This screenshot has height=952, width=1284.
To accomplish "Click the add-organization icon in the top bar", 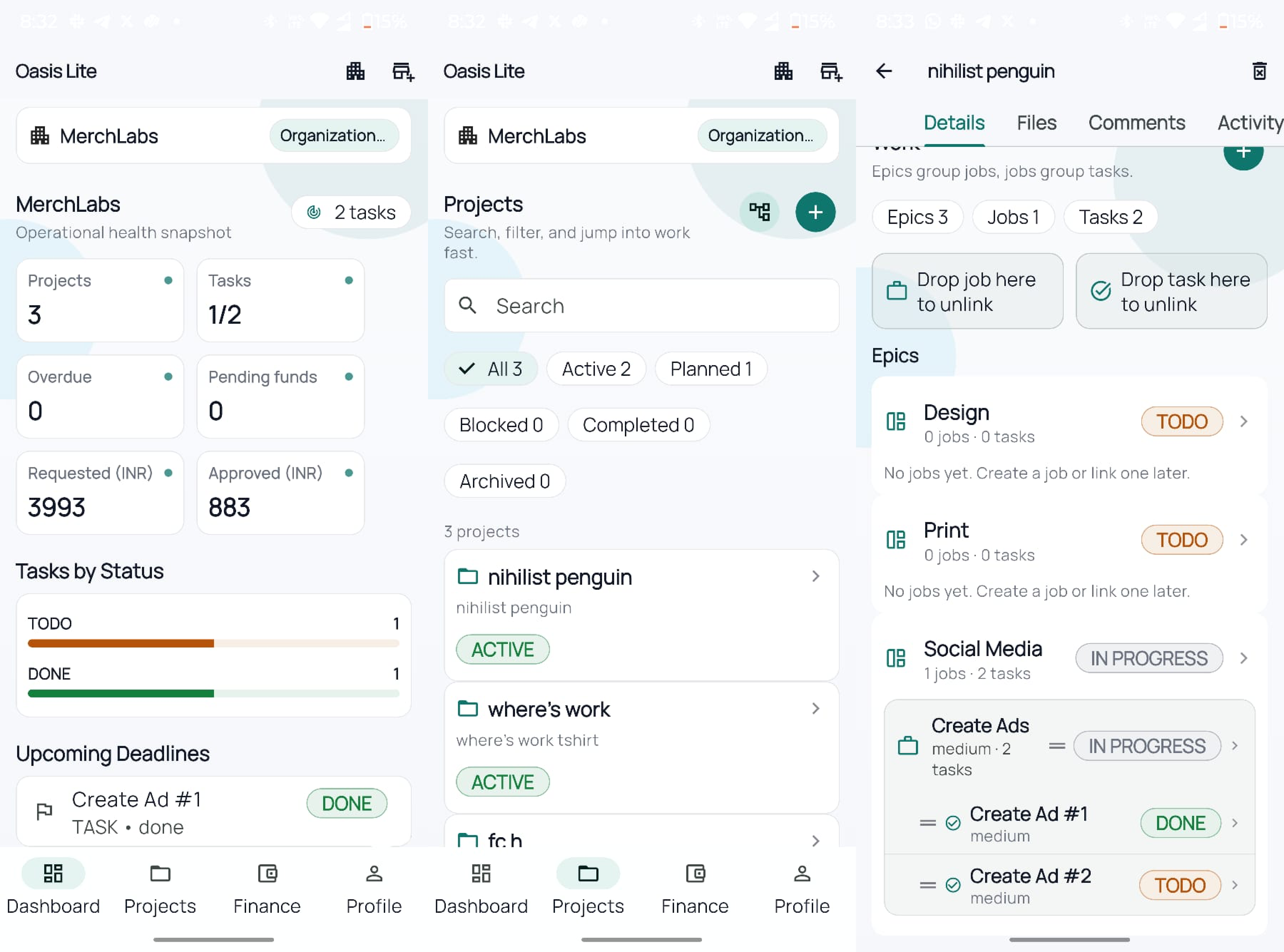I will (x=403, y=71).
